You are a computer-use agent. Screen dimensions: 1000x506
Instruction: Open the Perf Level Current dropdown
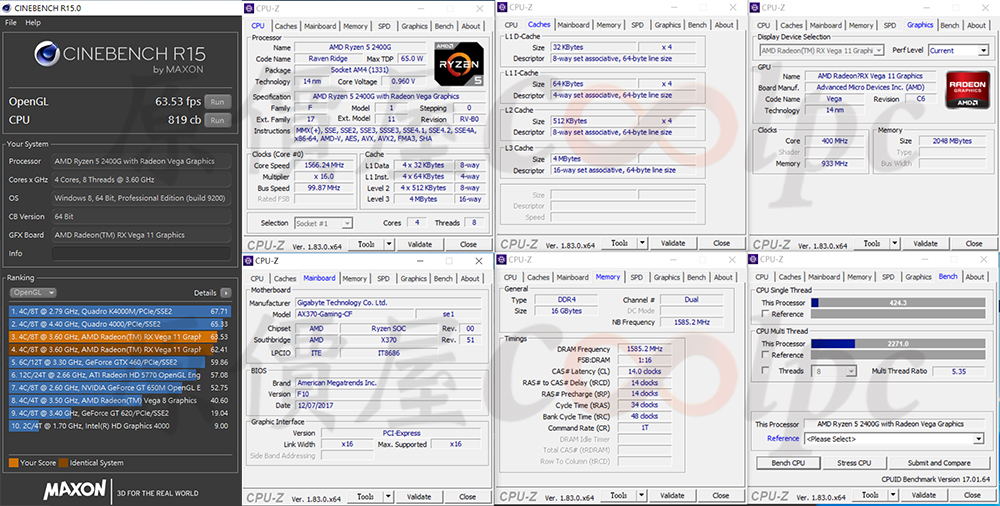click(959, 50)
